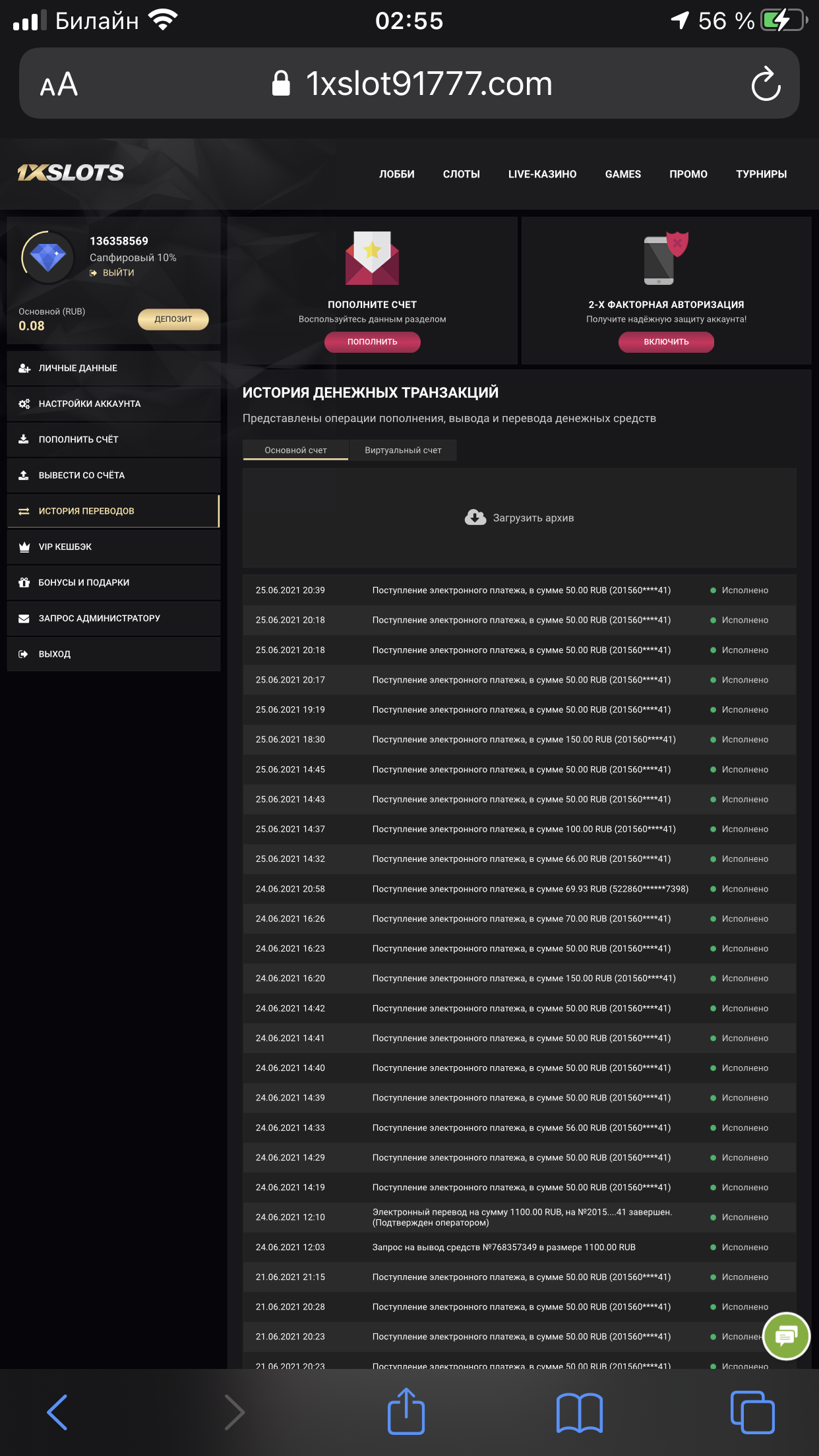819x1456 pixels.
Task: Click the top-up account download icon
Action: tap(24, 439)
